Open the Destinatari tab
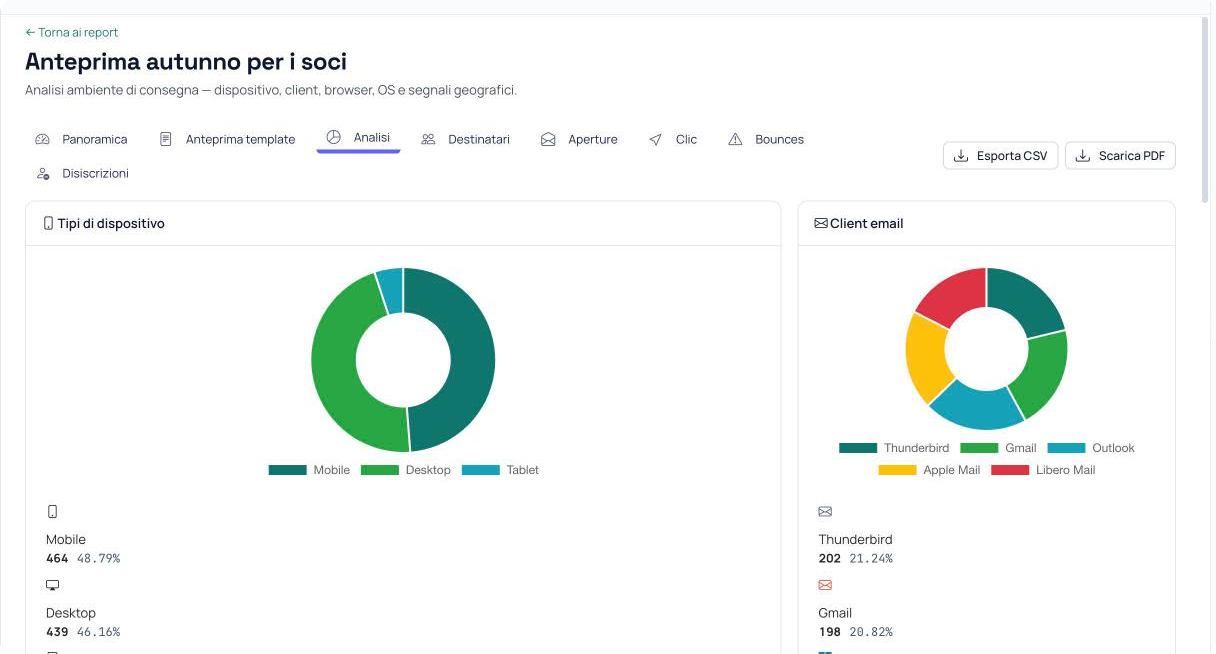Viewport: 1216px width, 654px height. click(x=465, y=139)
